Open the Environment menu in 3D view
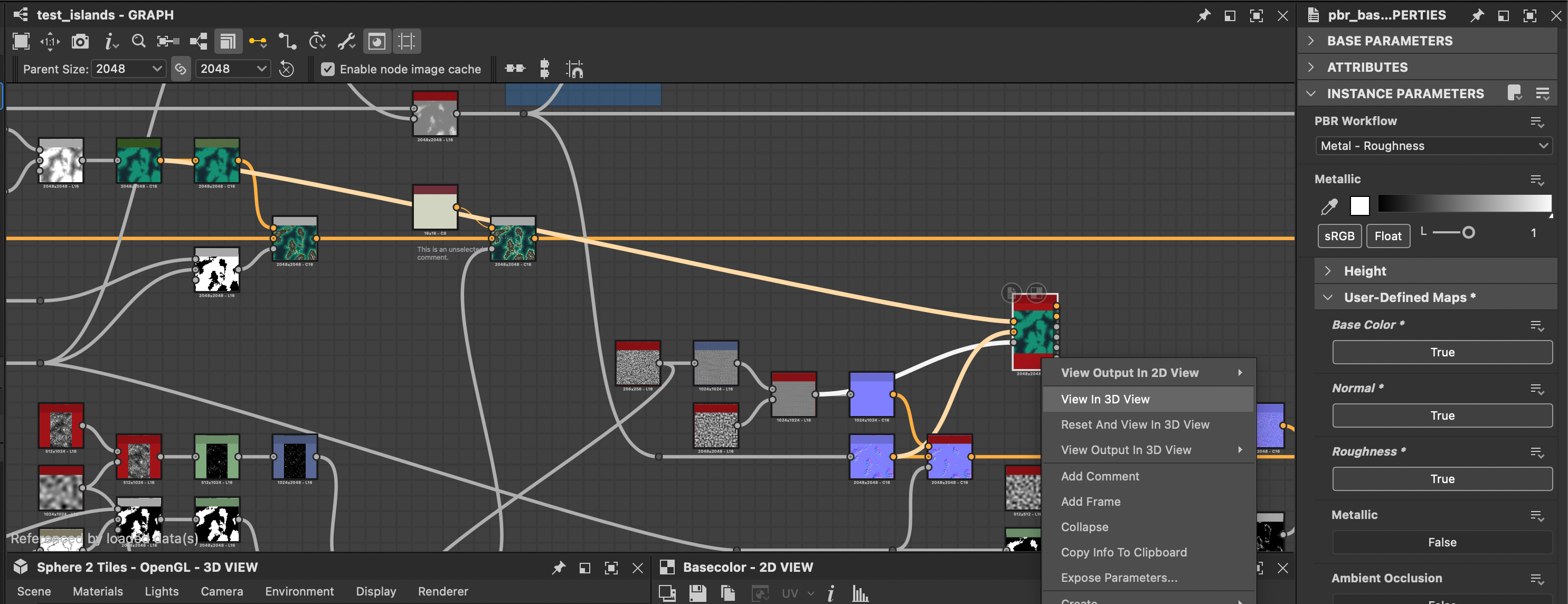Image resolution: width=1568 pixels, height=604 pixels. coord(299,591)
